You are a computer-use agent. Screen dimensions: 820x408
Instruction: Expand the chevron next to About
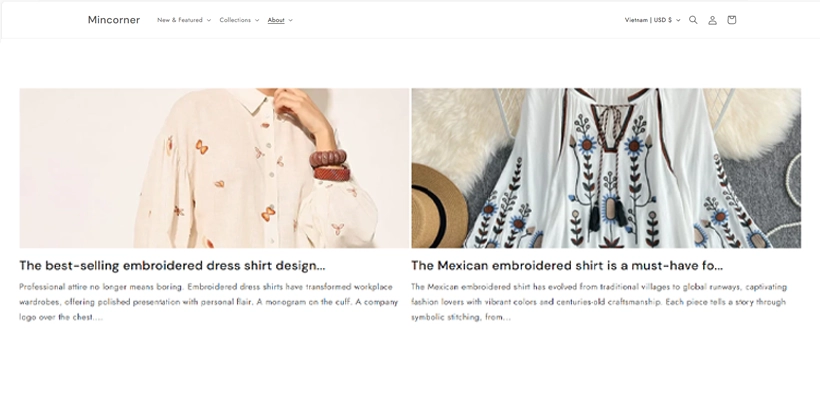(291, 20)
